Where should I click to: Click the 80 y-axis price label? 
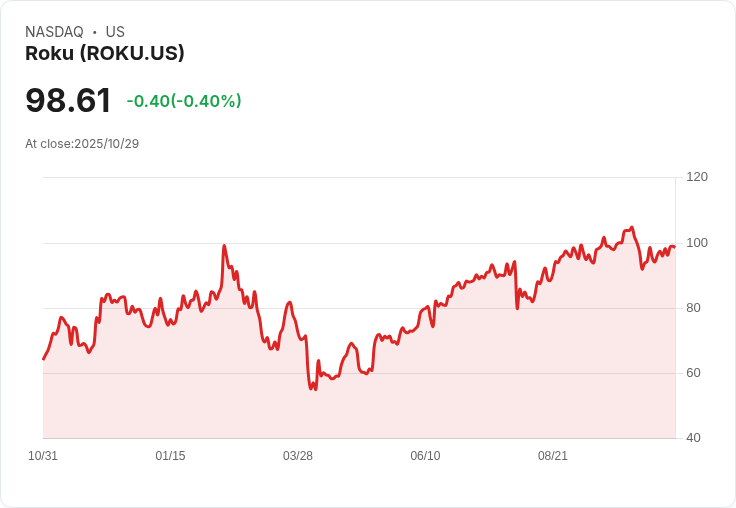(693, 308)
